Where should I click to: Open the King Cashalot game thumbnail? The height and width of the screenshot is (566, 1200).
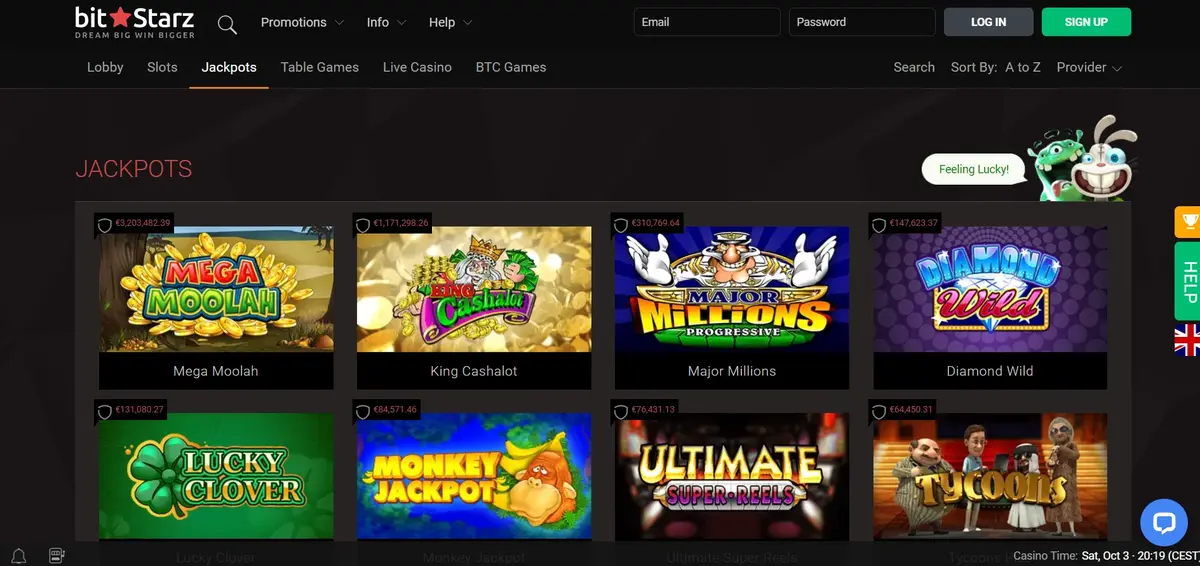(x=474, y=289)
